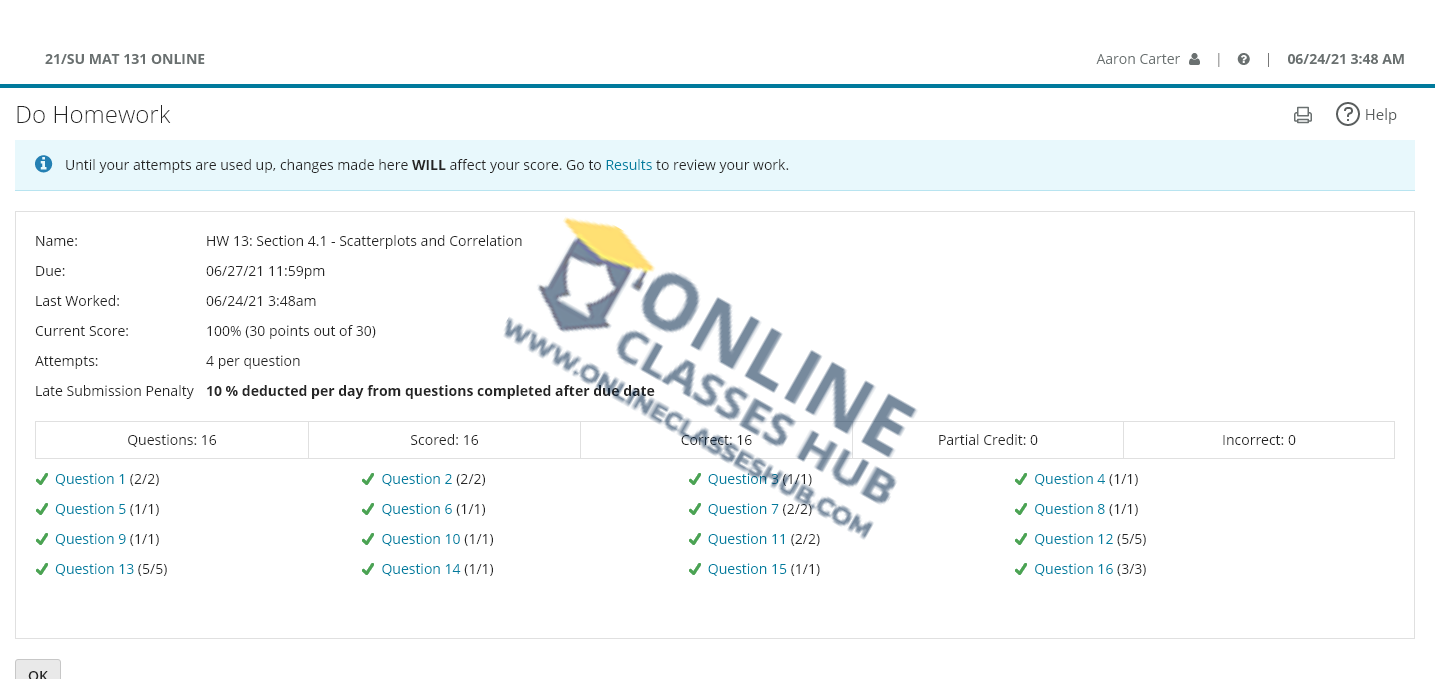
Task: Open Question 1 link
Action: 90,479
